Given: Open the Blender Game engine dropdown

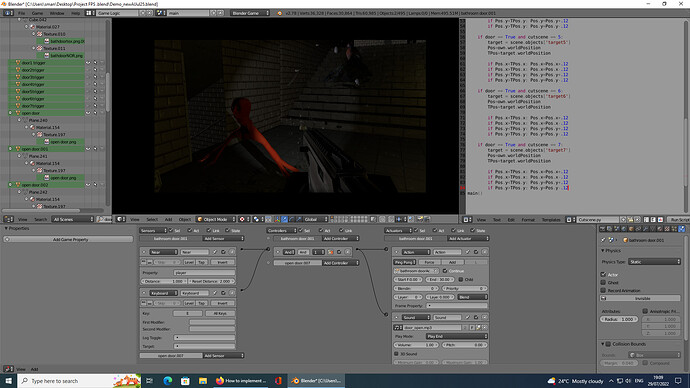Looking at the screenshot, I should pyautogui.click(x=250, y=13).
